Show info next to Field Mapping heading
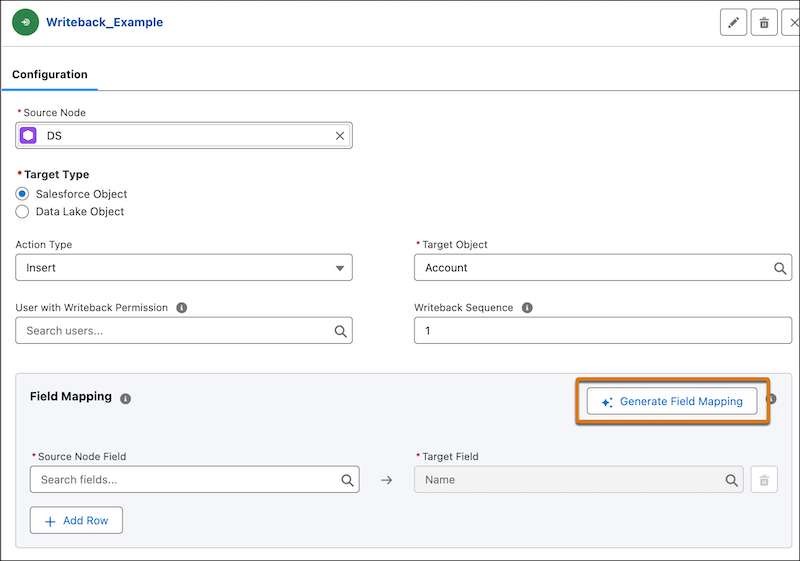 click(x=126, y=399)
